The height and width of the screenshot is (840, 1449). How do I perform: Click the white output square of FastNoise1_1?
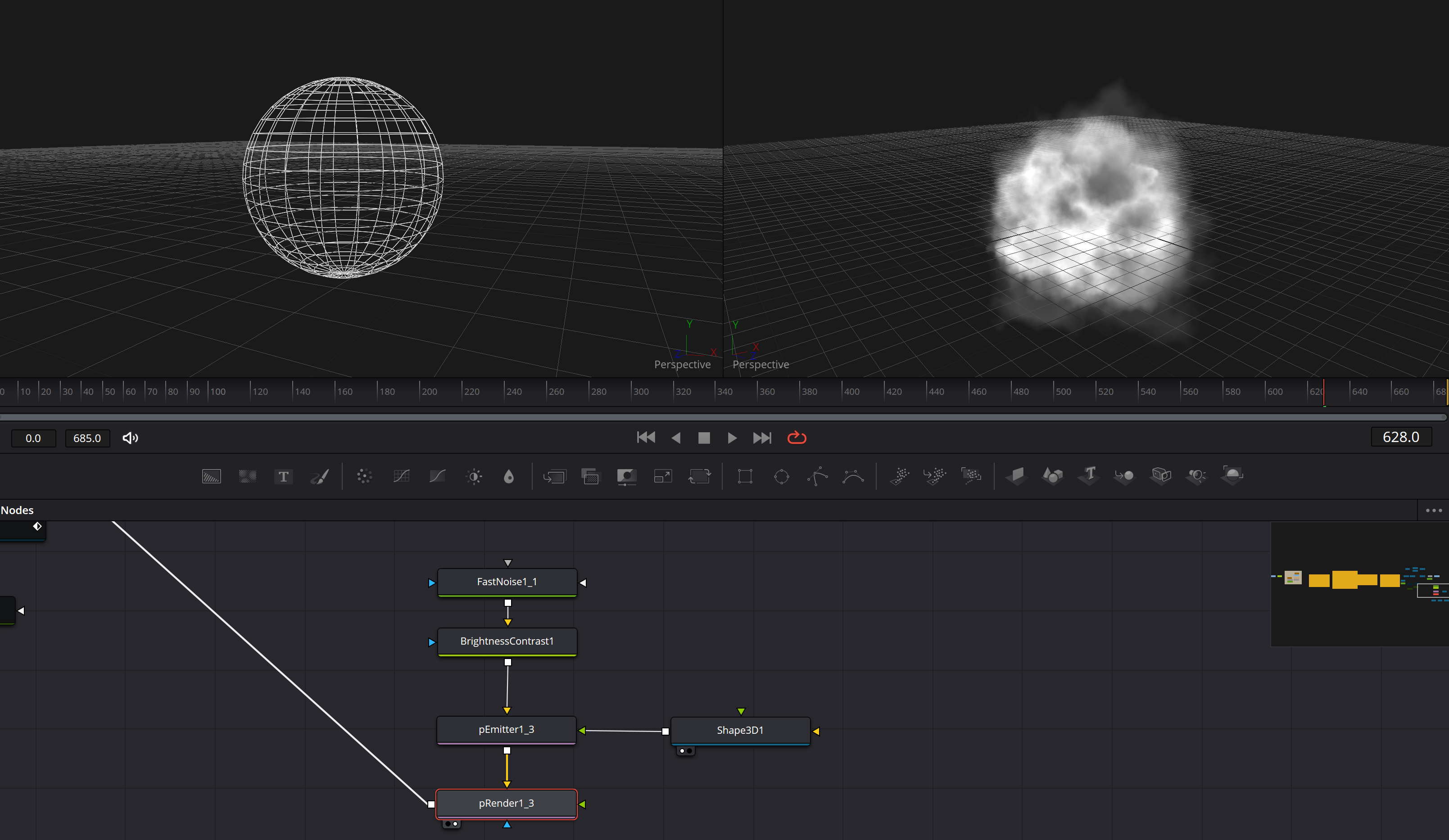point(508,603)
